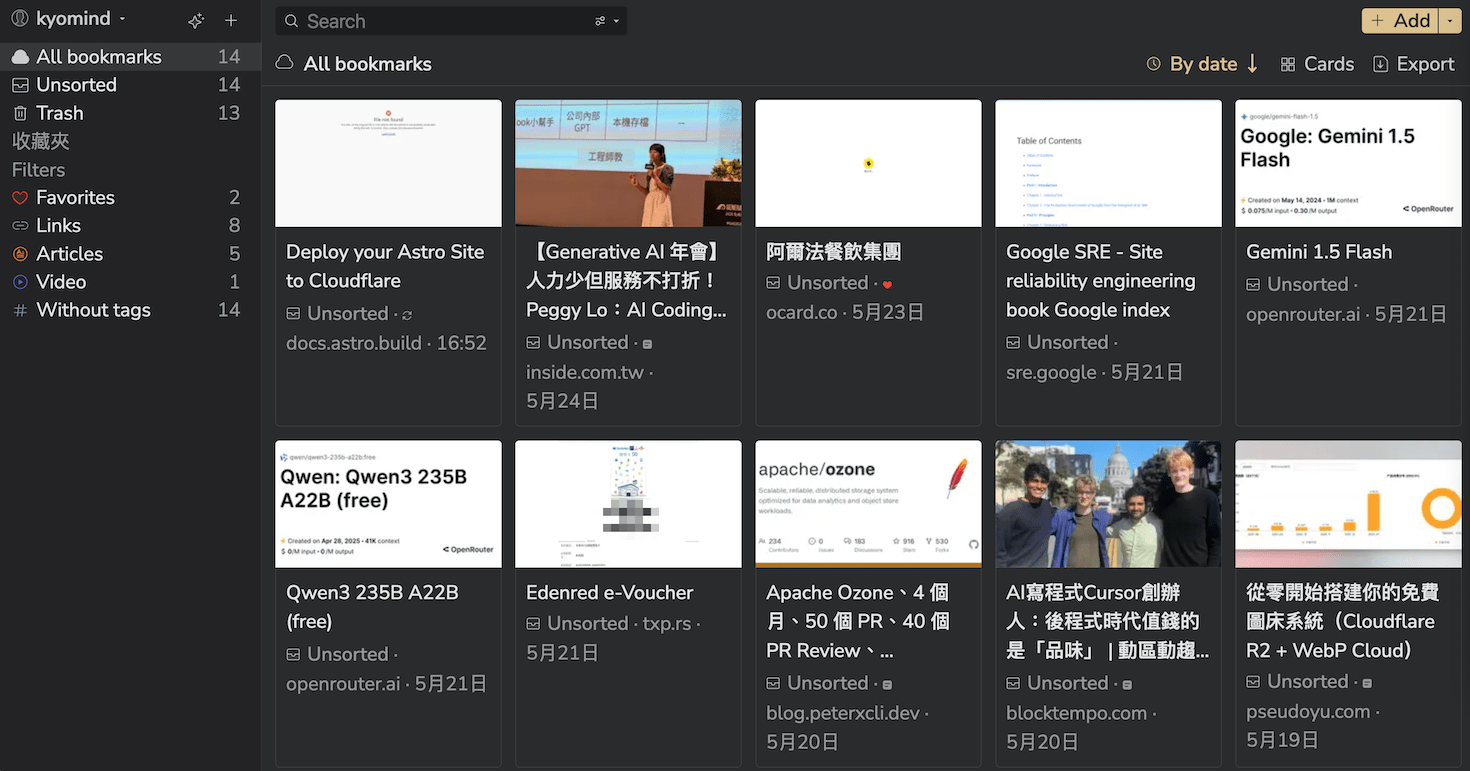Image resolution: width=1470 pixels, height=771 pixels.
Task: Click Unsorted label on Edenred e-Voucher card
Action: point(587,623)
